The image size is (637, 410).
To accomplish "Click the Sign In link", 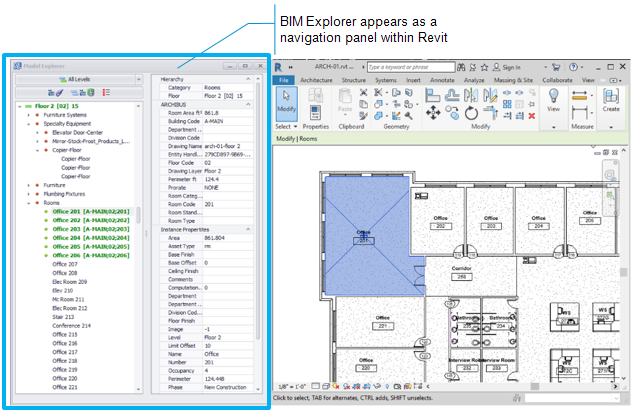I will (x=511, y=67).
